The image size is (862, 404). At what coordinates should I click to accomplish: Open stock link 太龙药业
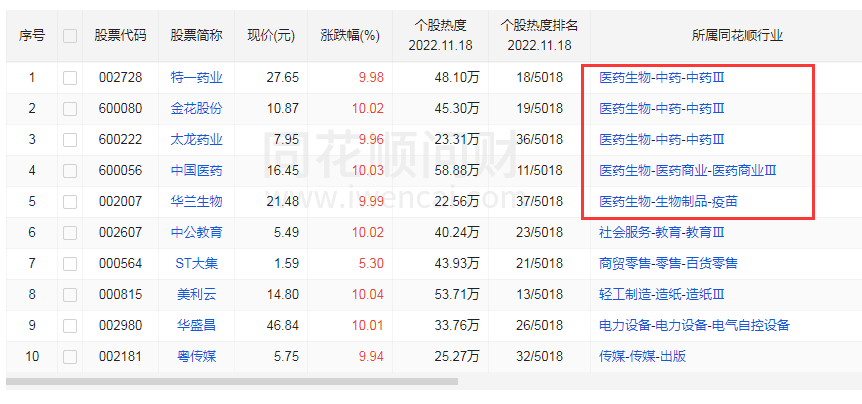[x=196, y=140]
